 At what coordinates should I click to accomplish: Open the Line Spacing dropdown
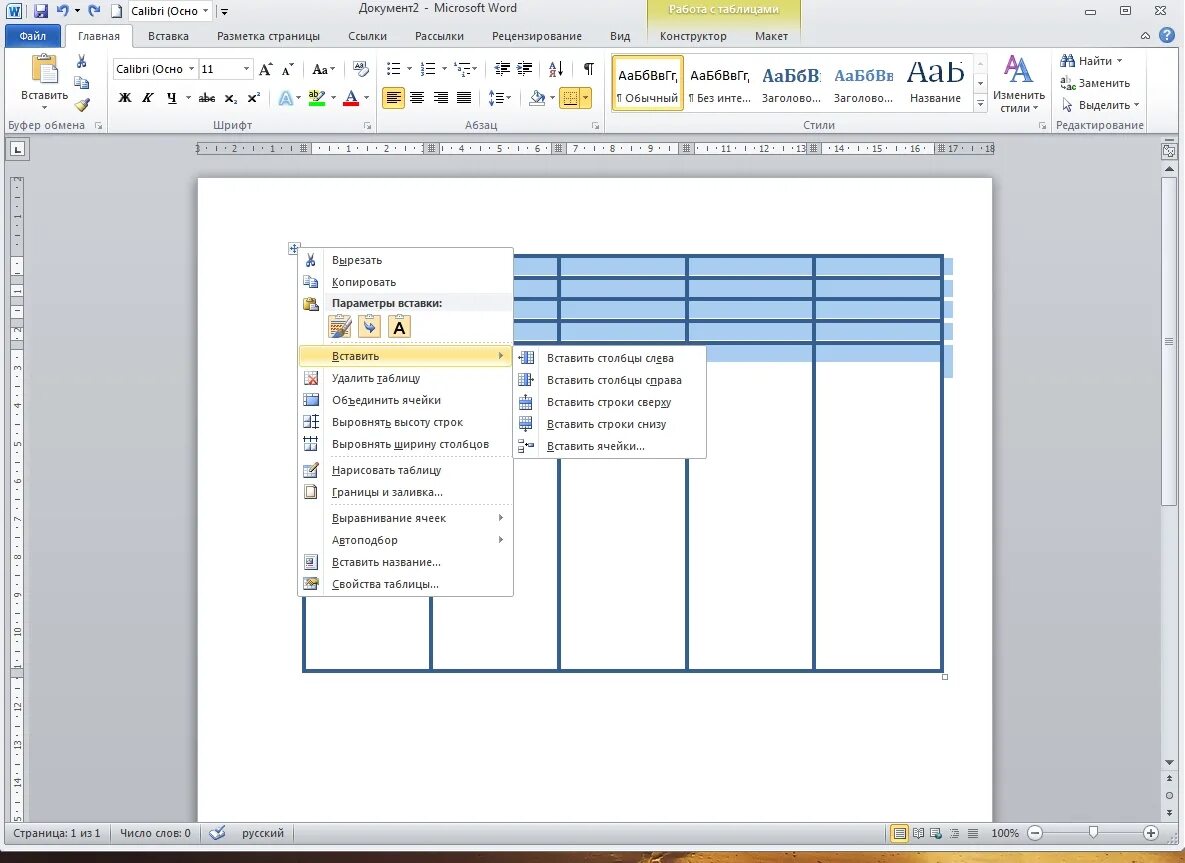(500, 98)
